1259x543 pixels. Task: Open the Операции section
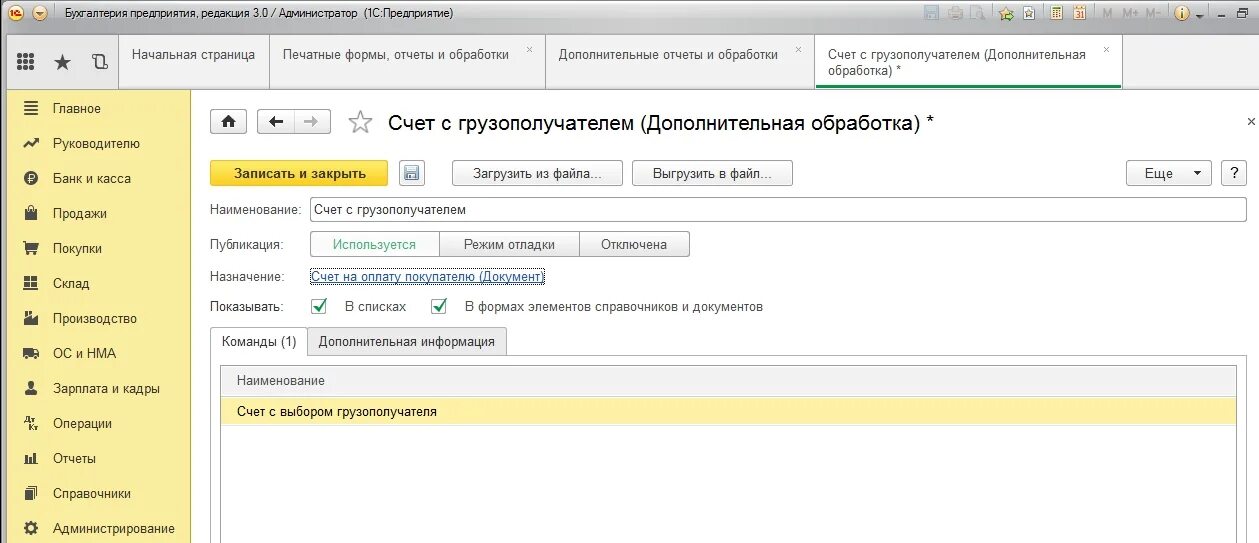82,423
